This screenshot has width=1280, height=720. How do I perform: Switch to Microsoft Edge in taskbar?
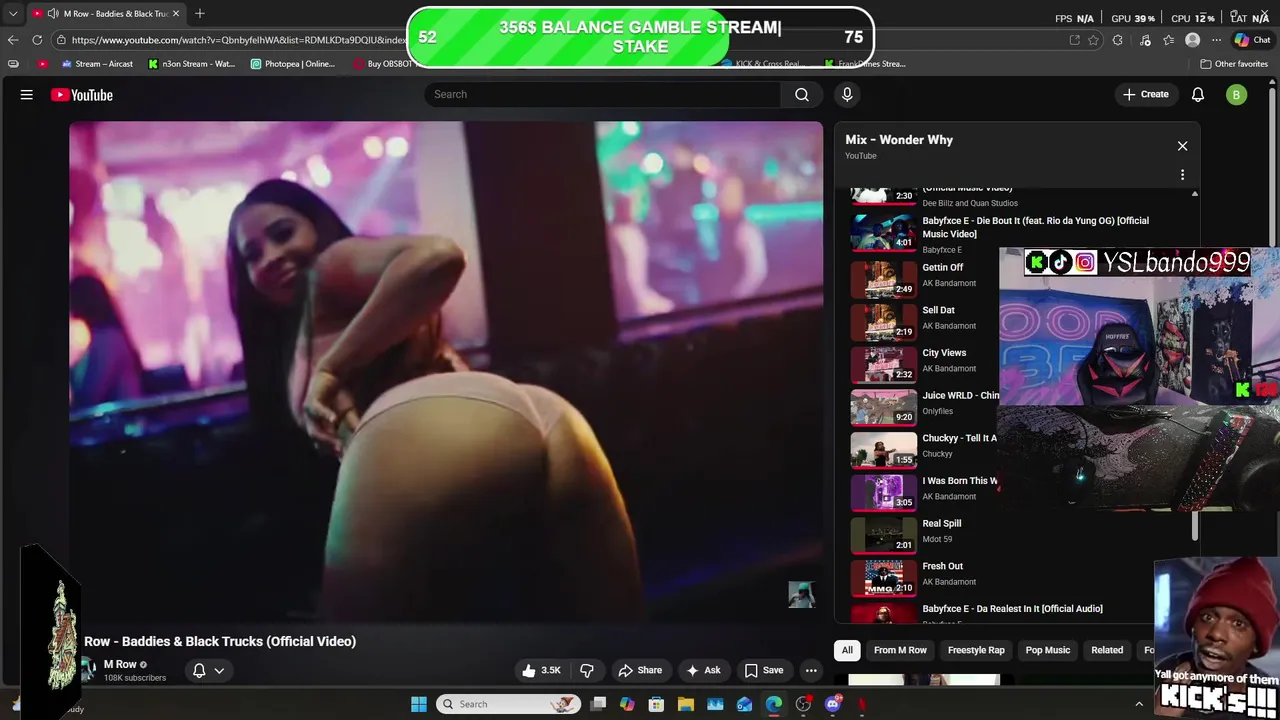774,704
